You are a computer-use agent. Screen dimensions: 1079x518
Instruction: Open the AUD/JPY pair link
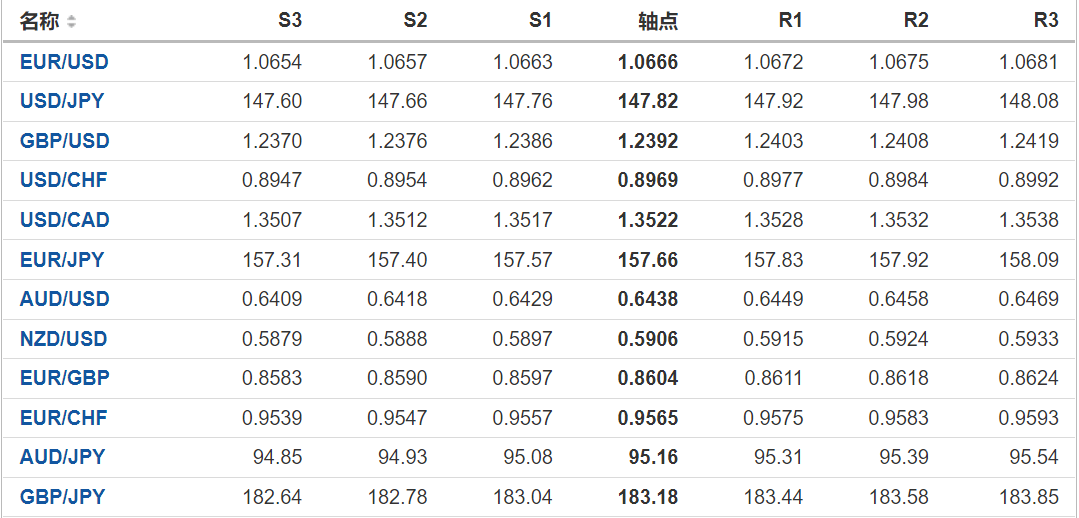[62, 457]
